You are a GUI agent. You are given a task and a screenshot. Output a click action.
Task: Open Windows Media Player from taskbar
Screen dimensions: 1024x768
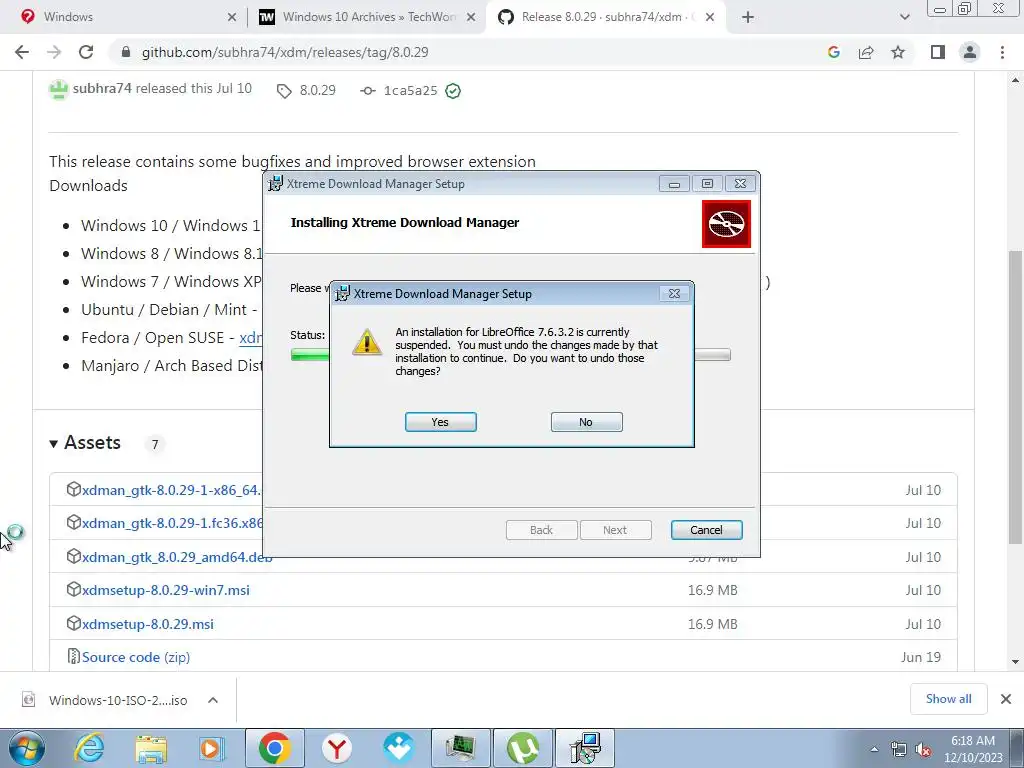(x=212, y=748)
